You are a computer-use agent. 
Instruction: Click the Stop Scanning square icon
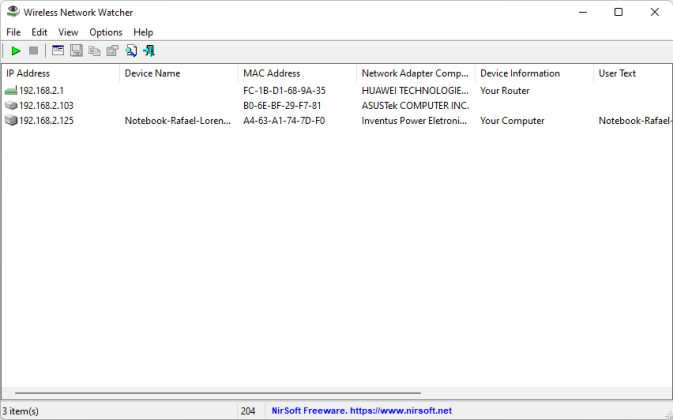tap(33, 51)
